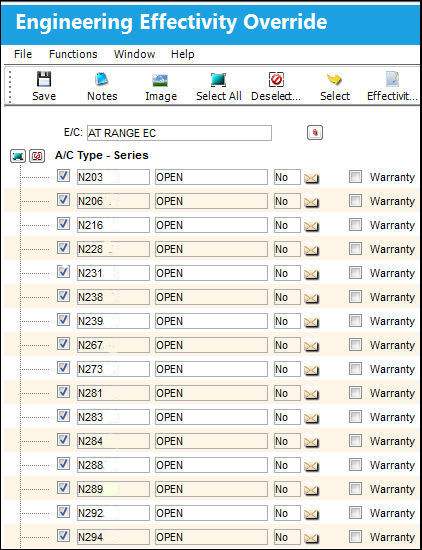The height and width of the screenshot is (550, 422).
Task: Click the N228 aircraft field
Action: pyautogui.click(x=113, y=249)
